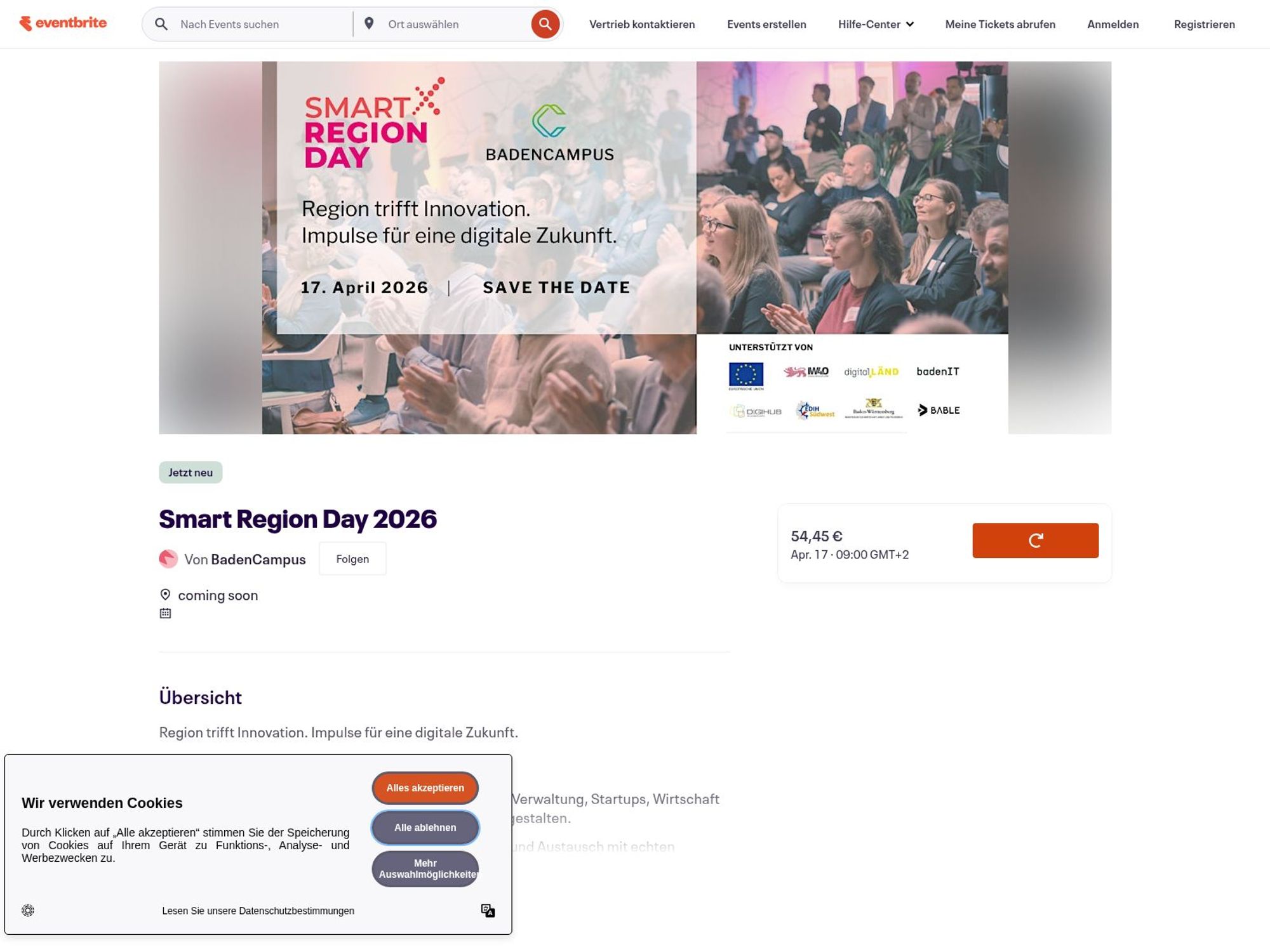This screenshot has width=1270, height=952.
Task: Click the reload icon on the orange ticket button
Action: coord(1035,540)
